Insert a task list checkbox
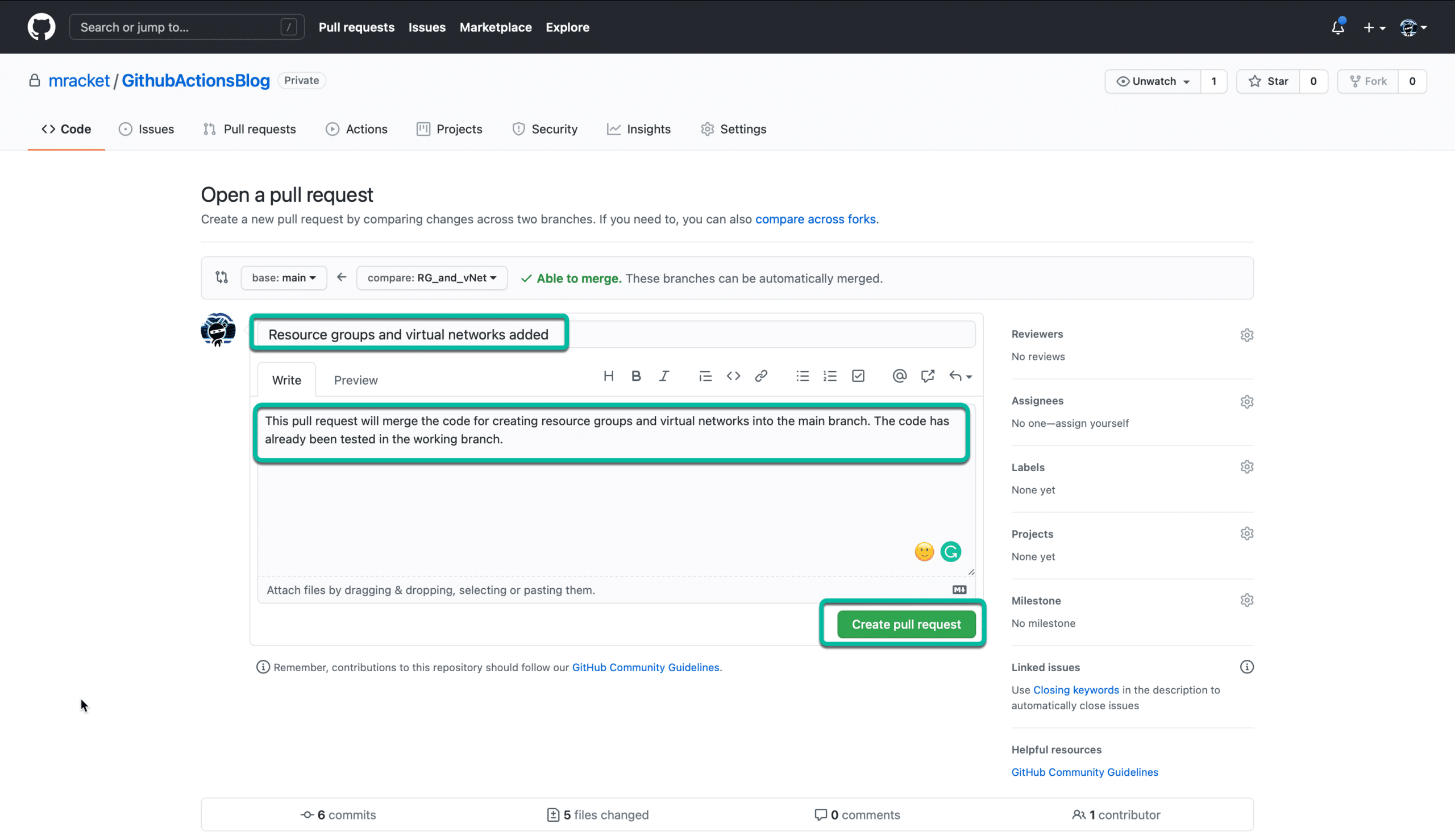The image size is (1455, 840). (858, 376)
